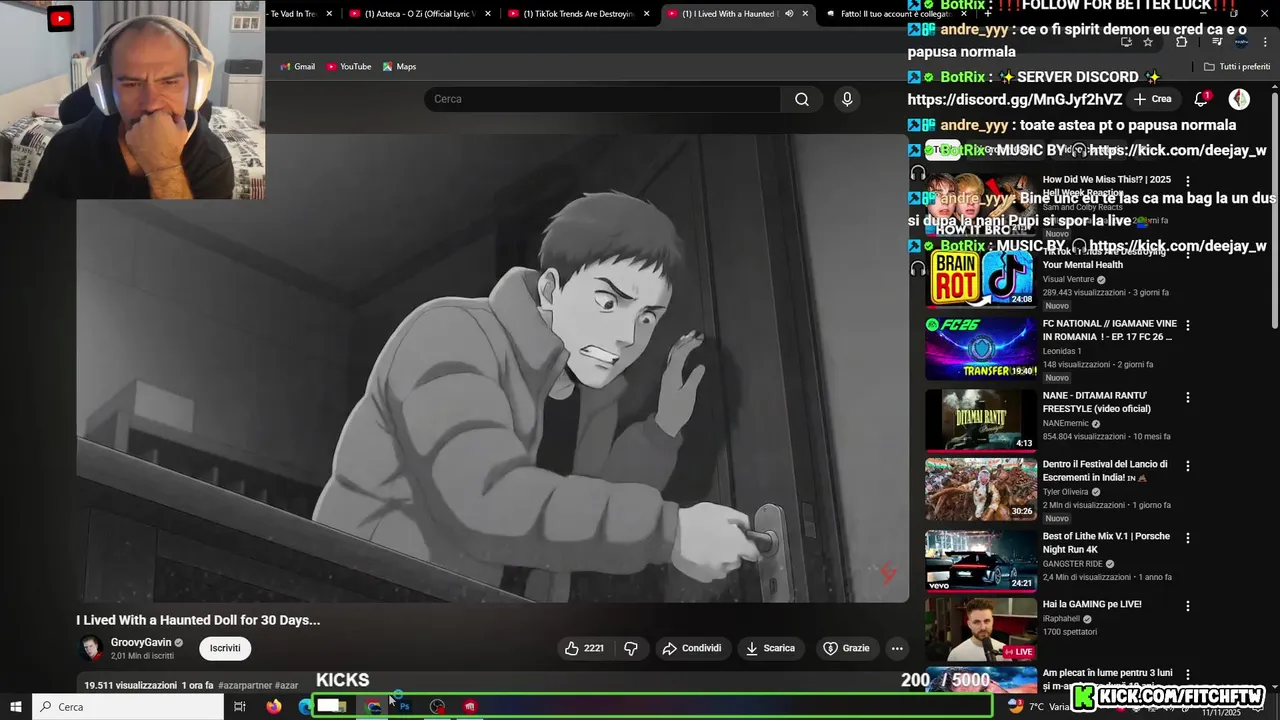Close the TikTok Trends tab
1280x720 pixels.
(x=647, y=14)
